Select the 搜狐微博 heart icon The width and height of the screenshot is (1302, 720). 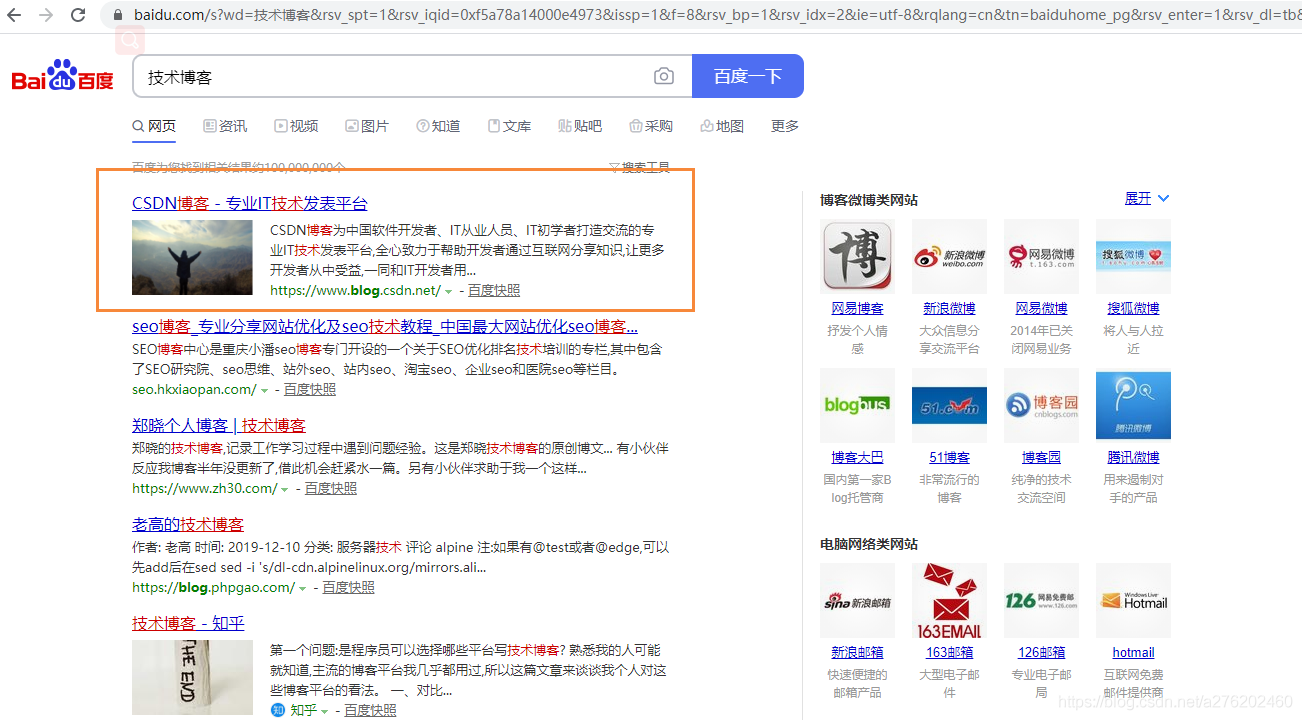tap(1133, 257)
